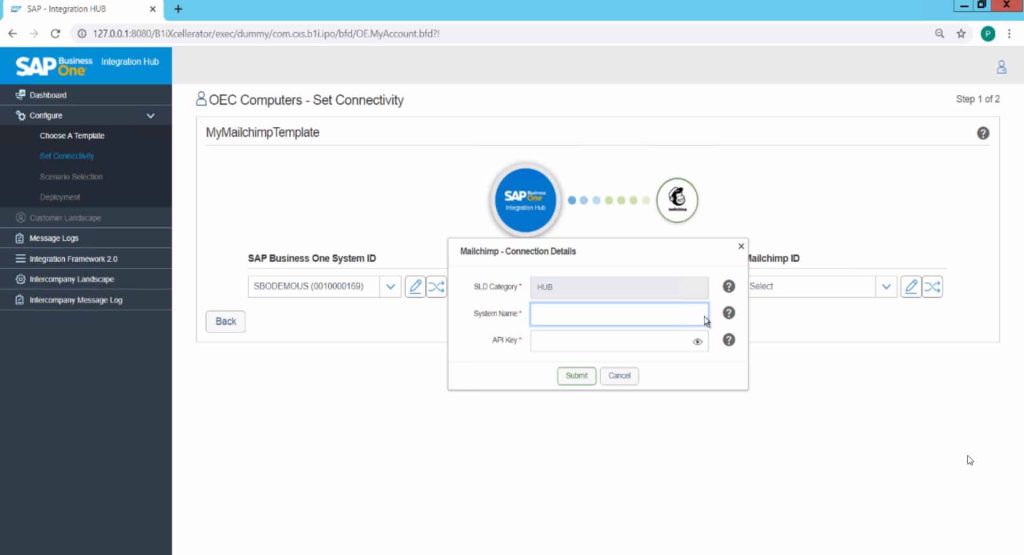Toggle API Key visibility eye icon

click(697, 341)
